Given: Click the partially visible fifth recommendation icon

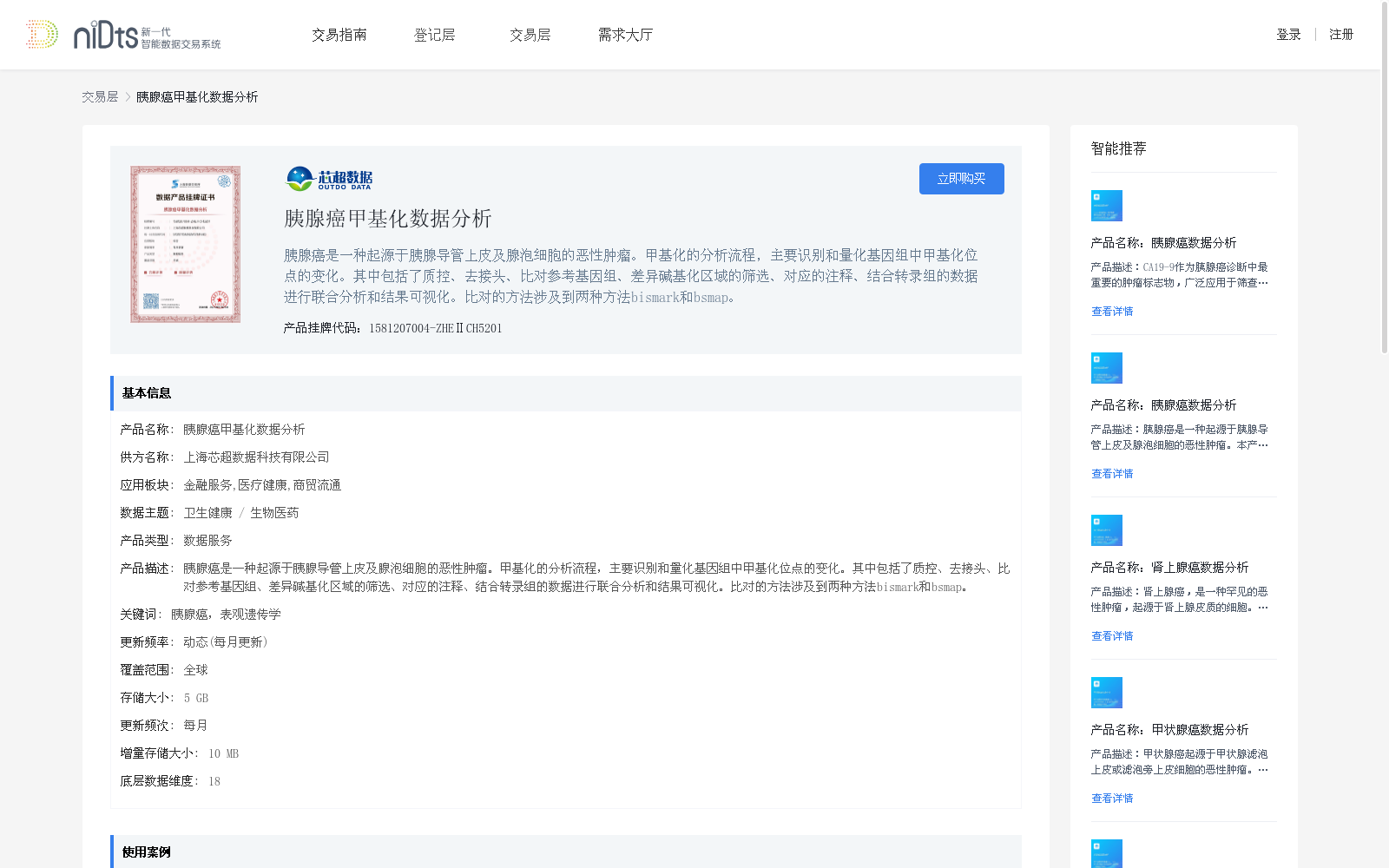Looking at the screenshot, I should 1107,853.
